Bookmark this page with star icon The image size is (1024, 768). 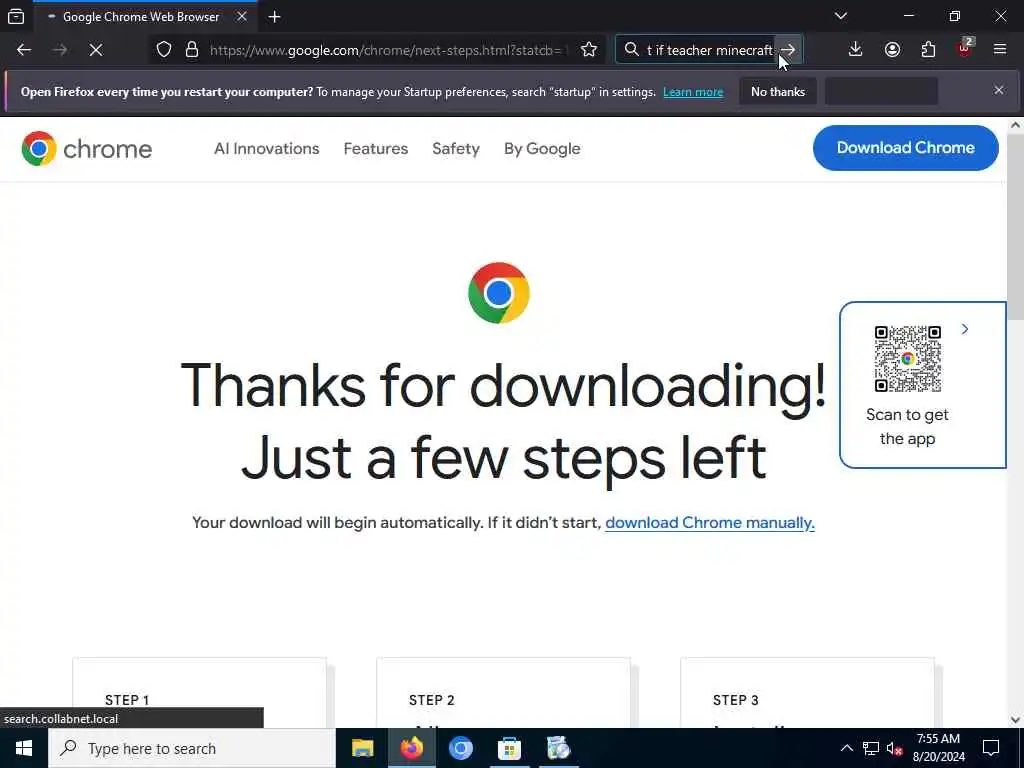(588, 50)
